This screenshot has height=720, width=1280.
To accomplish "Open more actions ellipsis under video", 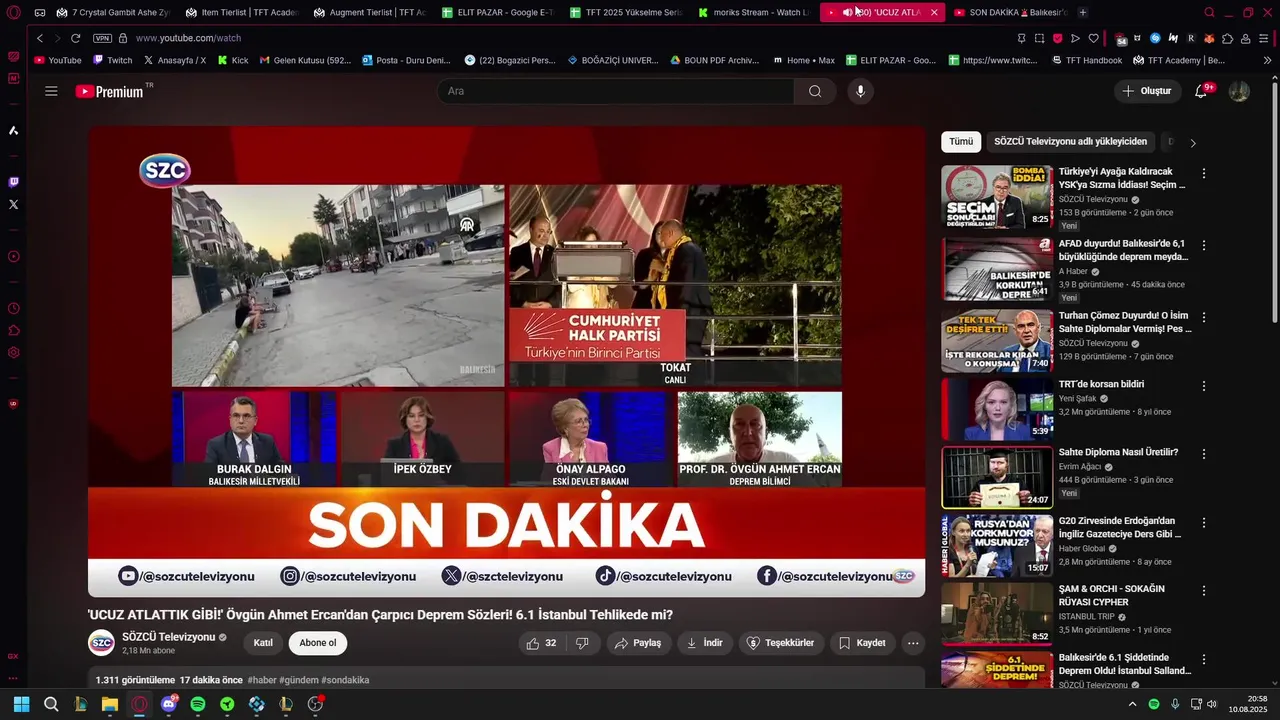I will (x=913, y=643).
